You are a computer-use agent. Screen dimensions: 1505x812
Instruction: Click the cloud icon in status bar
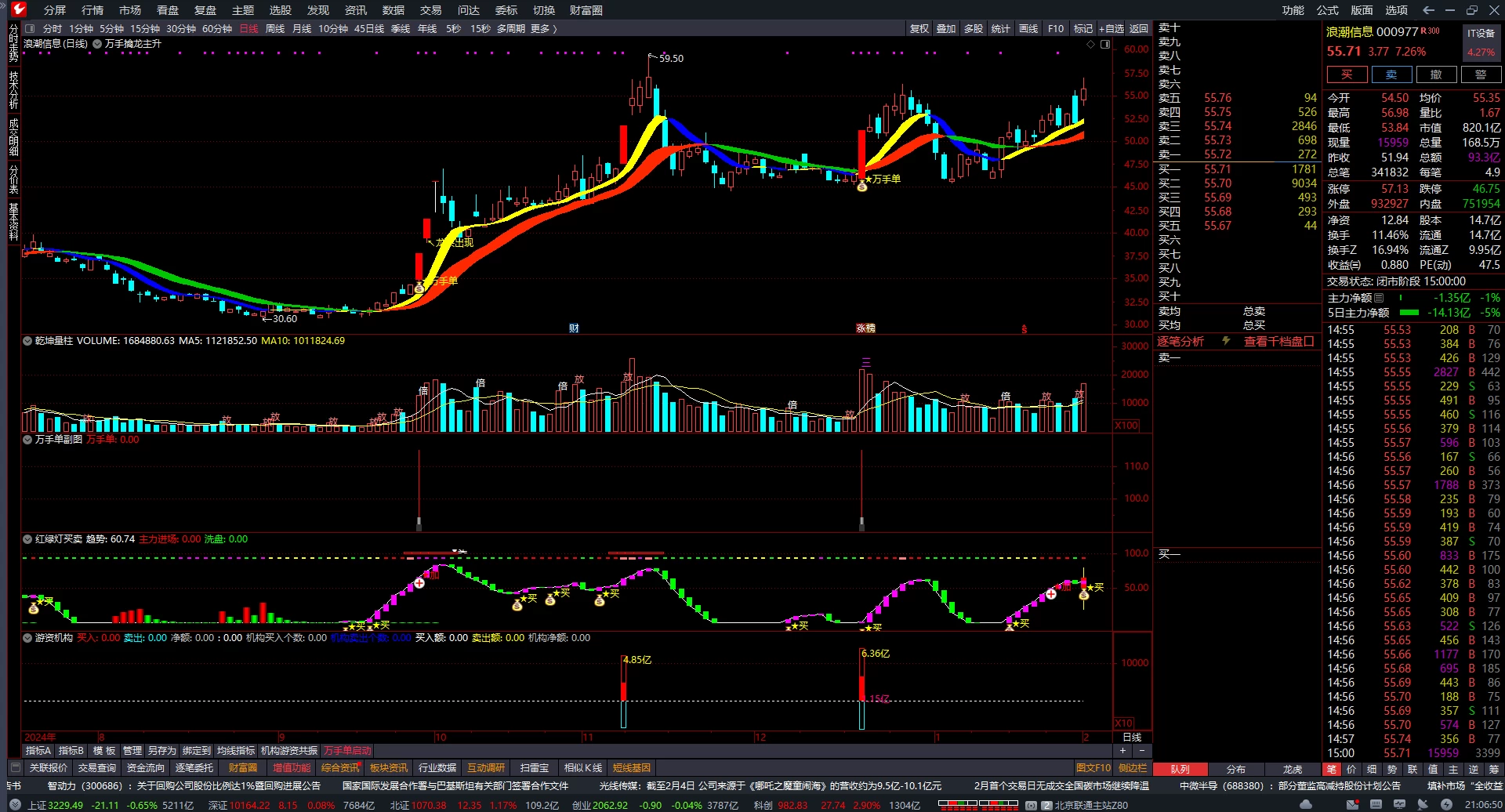click(x=1306, y=804)
